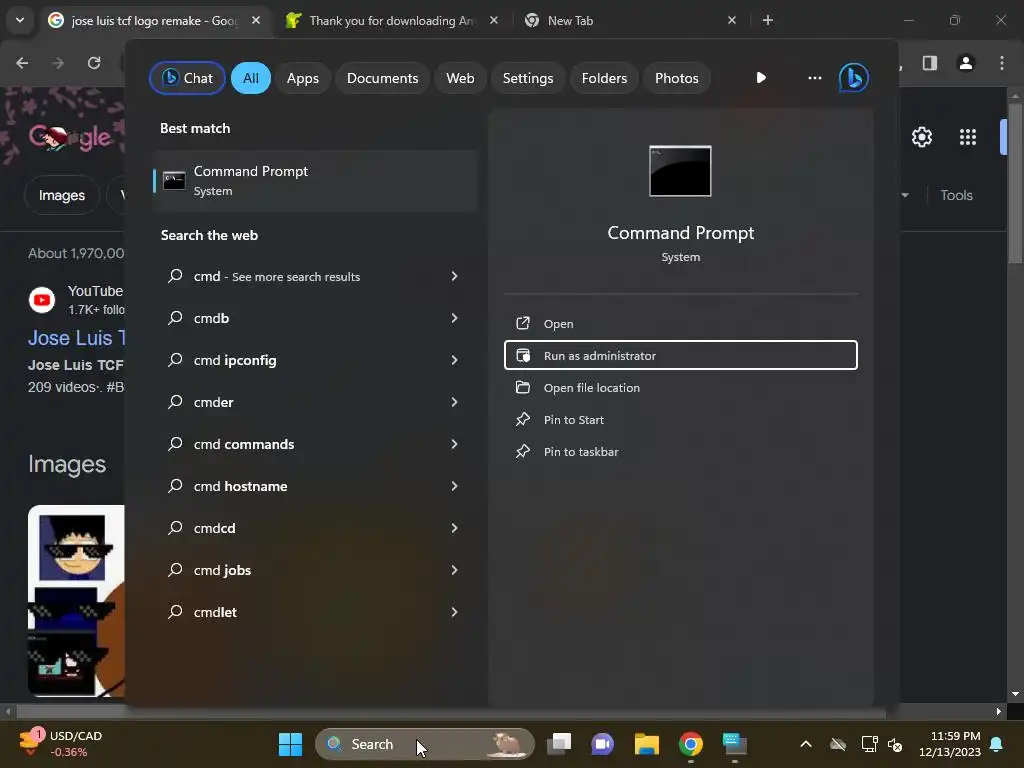The image size is (1024, 768).
Task: Click Open file location
Action: click(x=680, y=387)
